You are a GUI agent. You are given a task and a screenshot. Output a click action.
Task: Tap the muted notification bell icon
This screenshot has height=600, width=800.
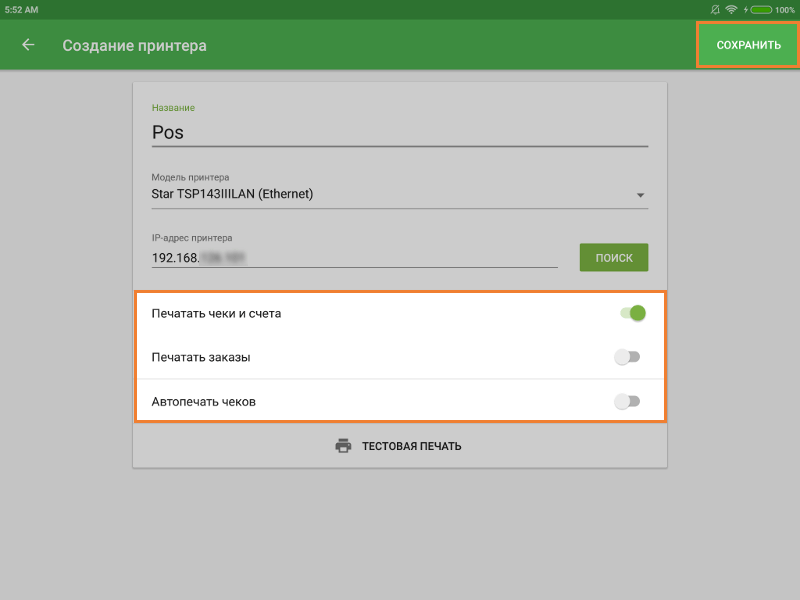(715, 9)
